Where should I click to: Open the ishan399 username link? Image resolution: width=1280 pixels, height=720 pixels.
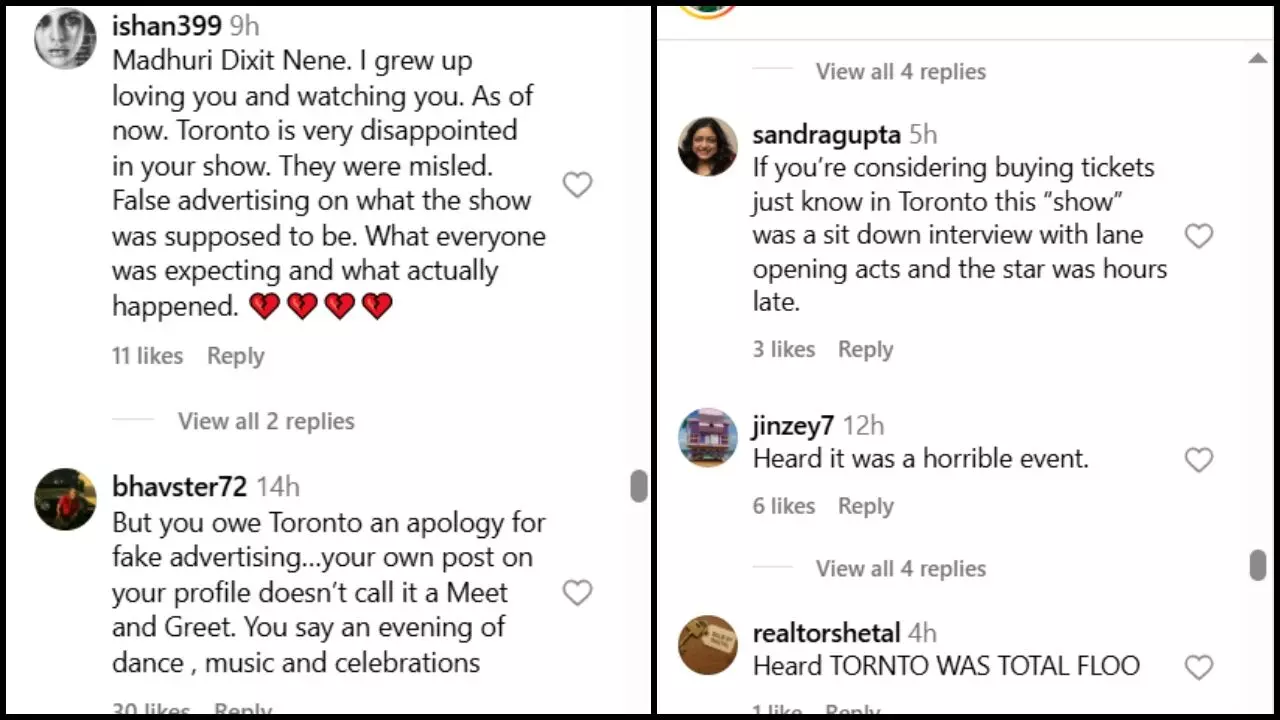pyautogui.click(x=166, y=25)
